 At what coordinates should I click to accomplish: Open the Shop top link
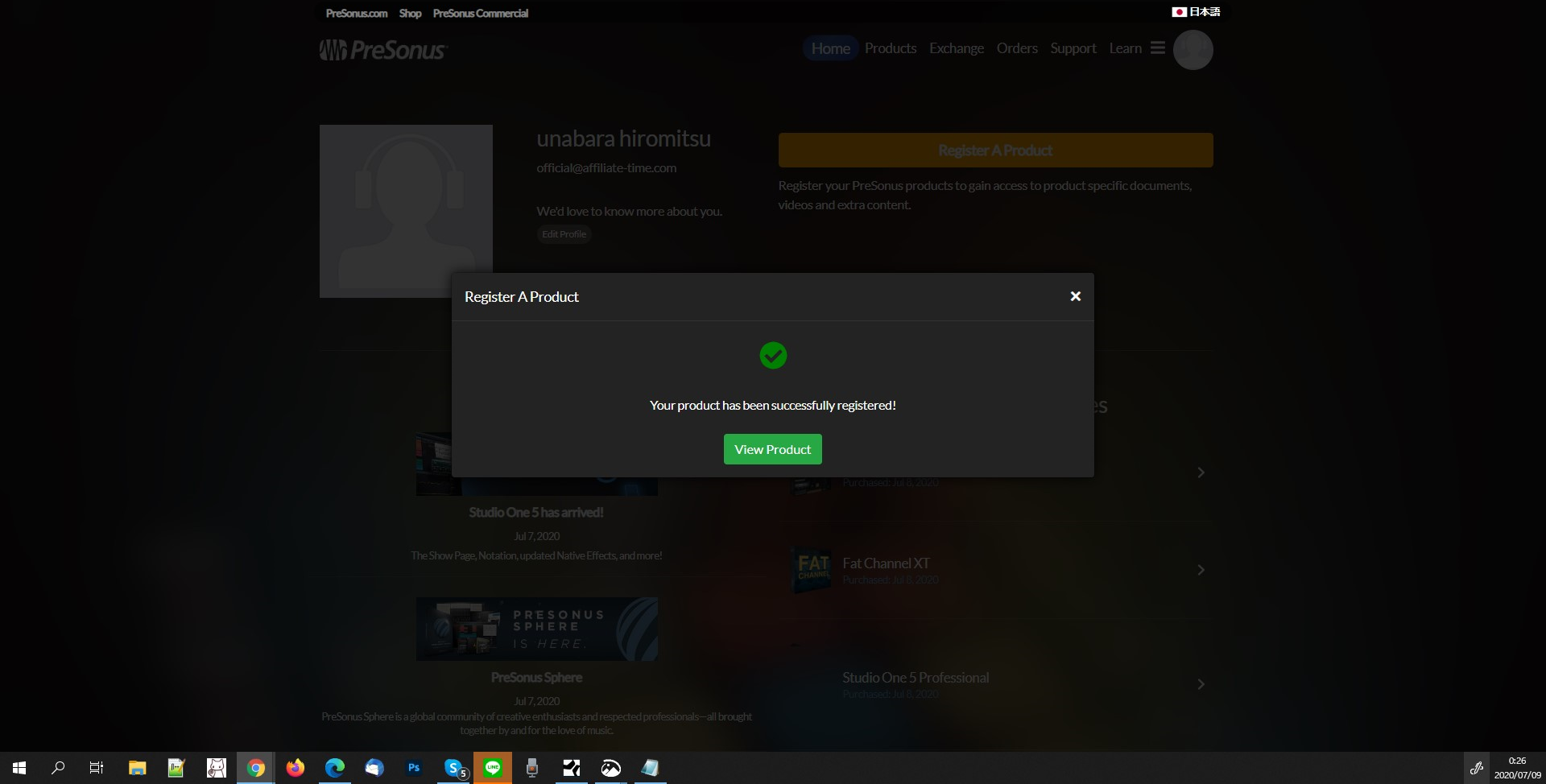[x=410, y=13]
